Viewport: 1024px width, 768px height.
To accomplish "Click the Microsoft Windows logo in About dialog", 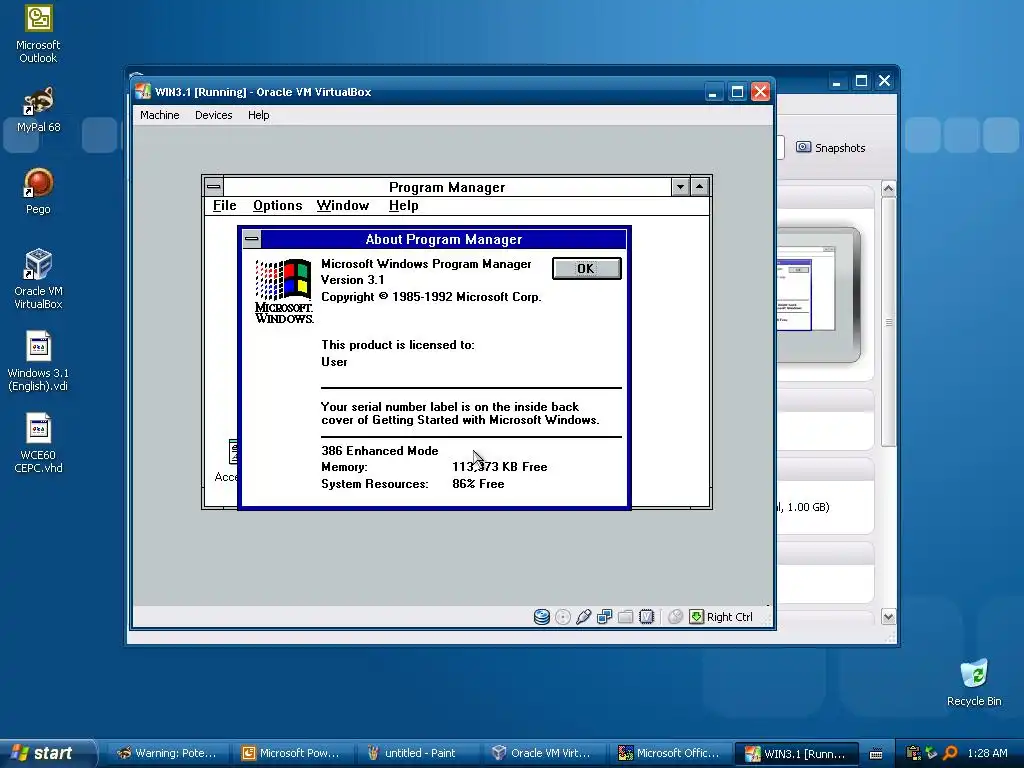I will click(x=283, y=291).
